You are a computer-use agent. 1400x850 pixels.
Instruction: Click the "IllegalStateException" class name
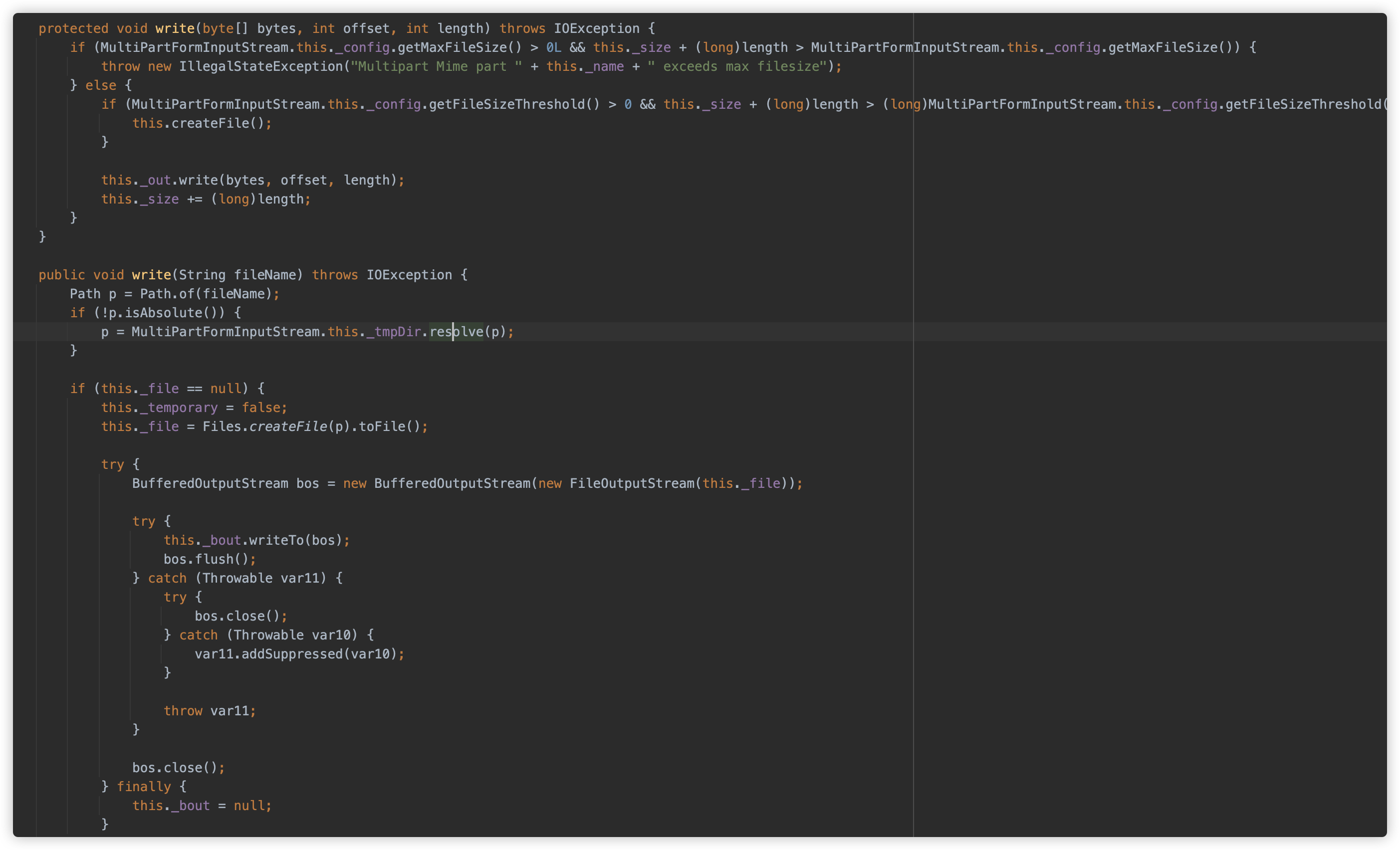(x=261, y=66)
